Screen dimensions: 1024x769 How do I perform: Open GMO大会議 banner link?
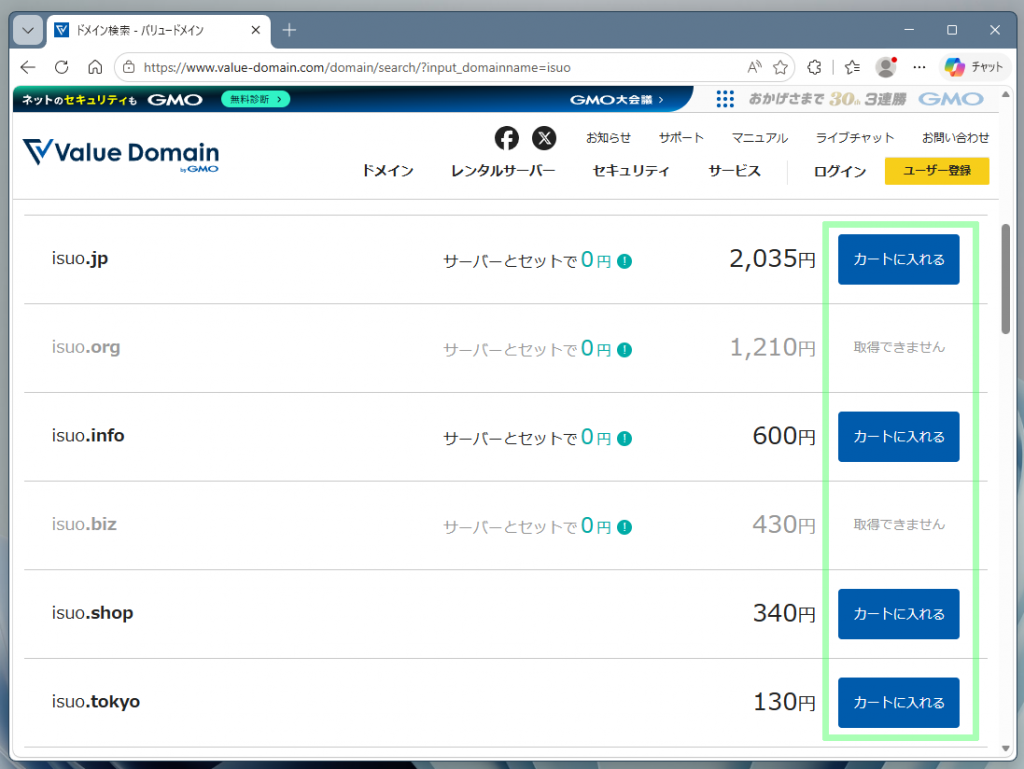pos(616,99)
